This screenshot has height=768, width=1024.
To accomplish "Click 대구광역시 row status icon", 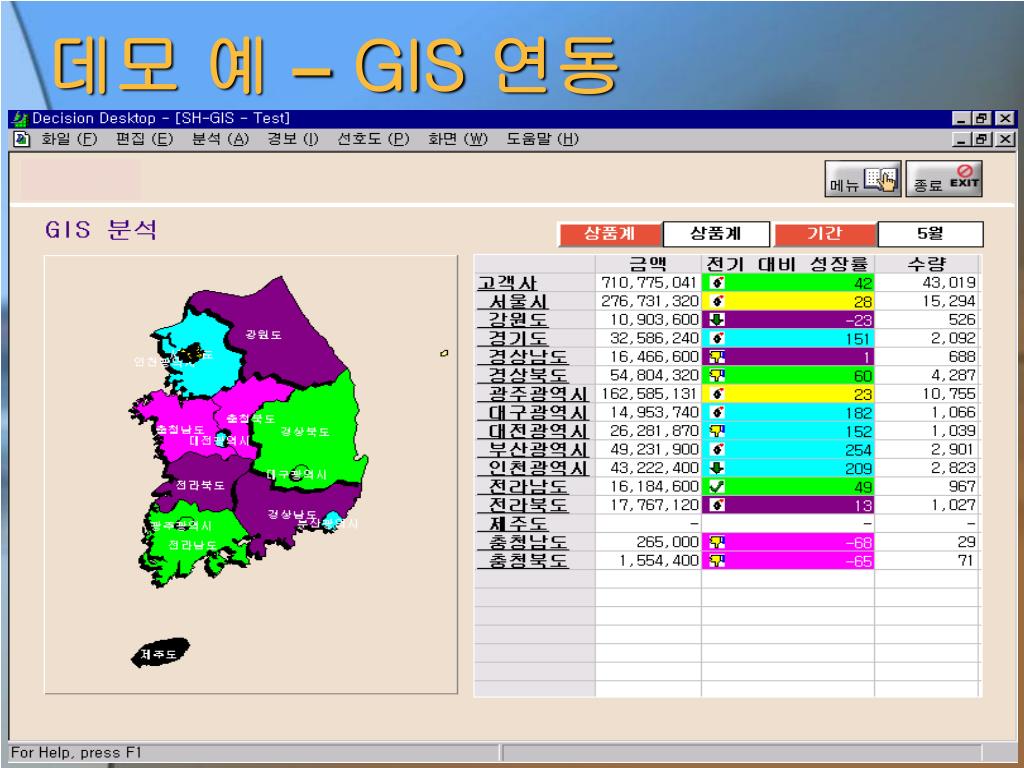I will 717,413.
